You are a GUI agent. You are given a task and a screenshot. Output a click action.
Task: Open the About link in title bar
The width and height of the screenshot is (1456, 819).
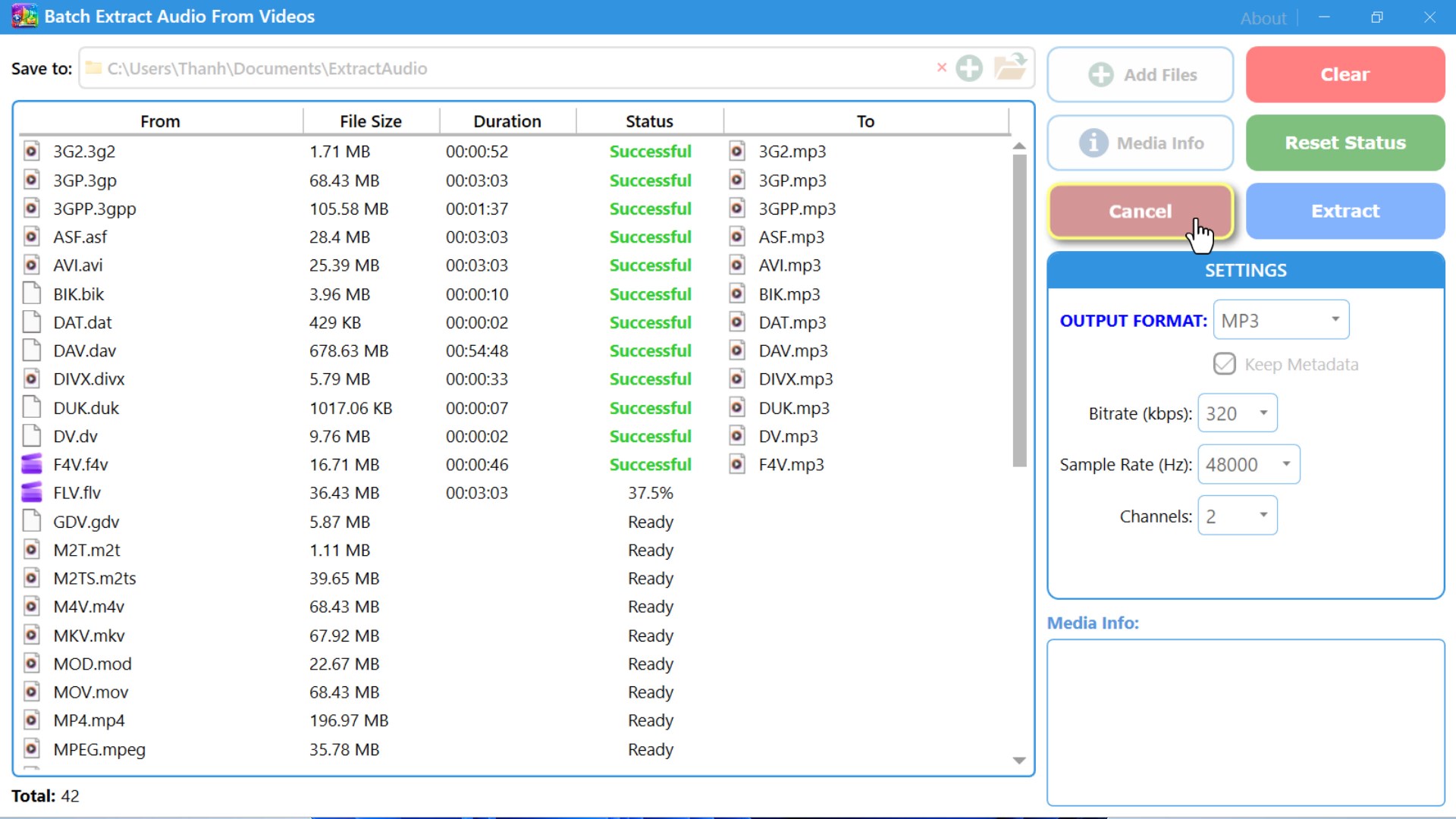point(1263,18)
